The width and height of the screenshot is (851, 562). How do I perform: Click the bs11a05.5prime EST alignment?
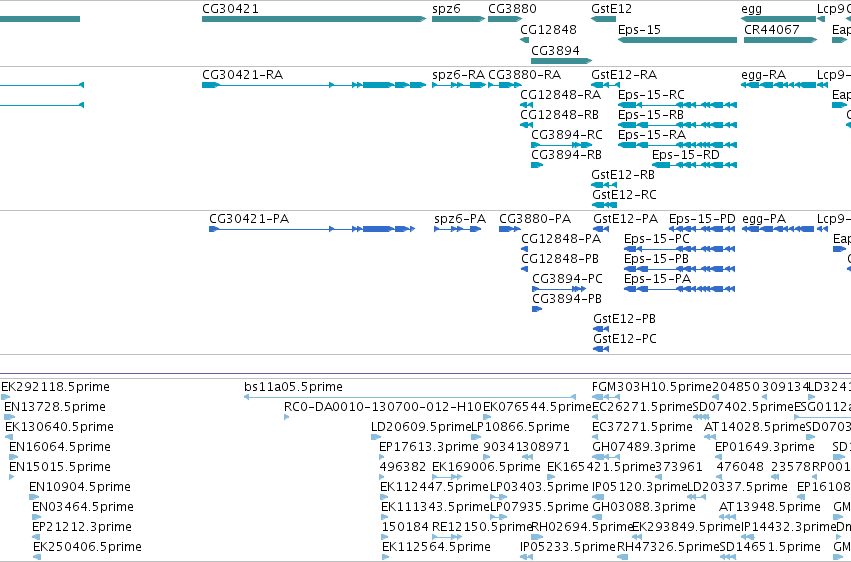[x=410, y=397]
